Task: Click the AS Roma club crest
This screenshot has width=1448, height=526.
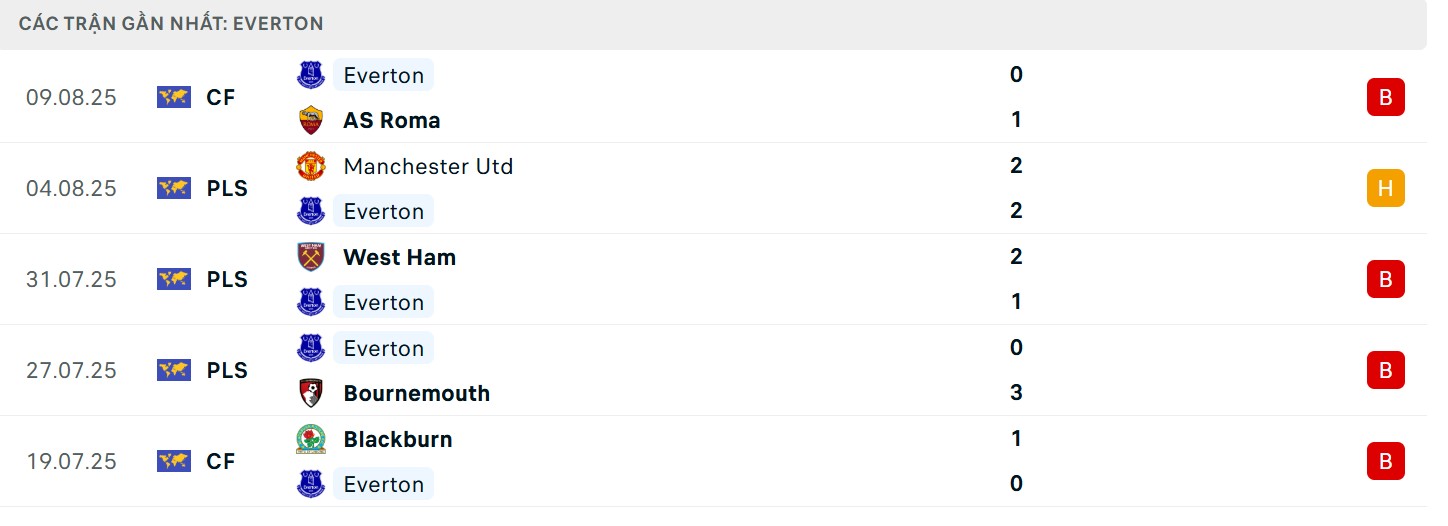Action: tap(312, 120)
